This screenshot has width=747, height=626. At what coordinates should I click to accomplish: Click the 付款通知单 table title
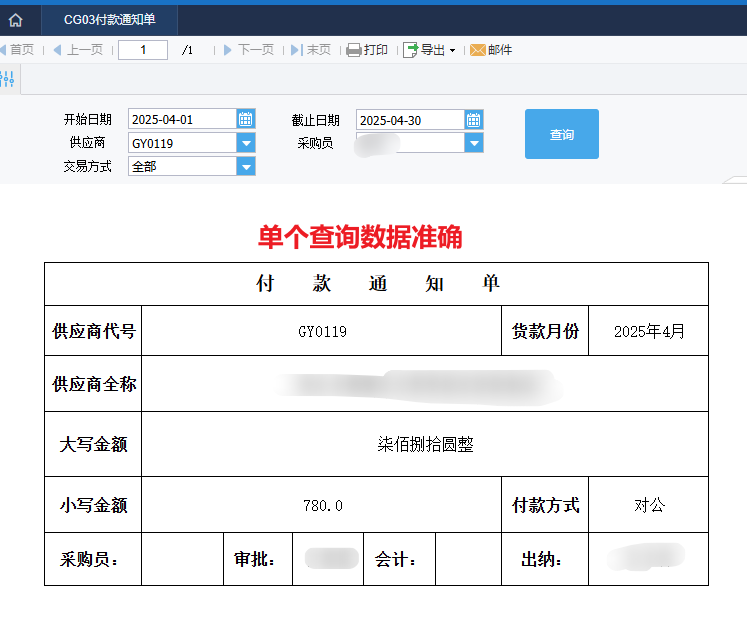(x=376, y=284)
